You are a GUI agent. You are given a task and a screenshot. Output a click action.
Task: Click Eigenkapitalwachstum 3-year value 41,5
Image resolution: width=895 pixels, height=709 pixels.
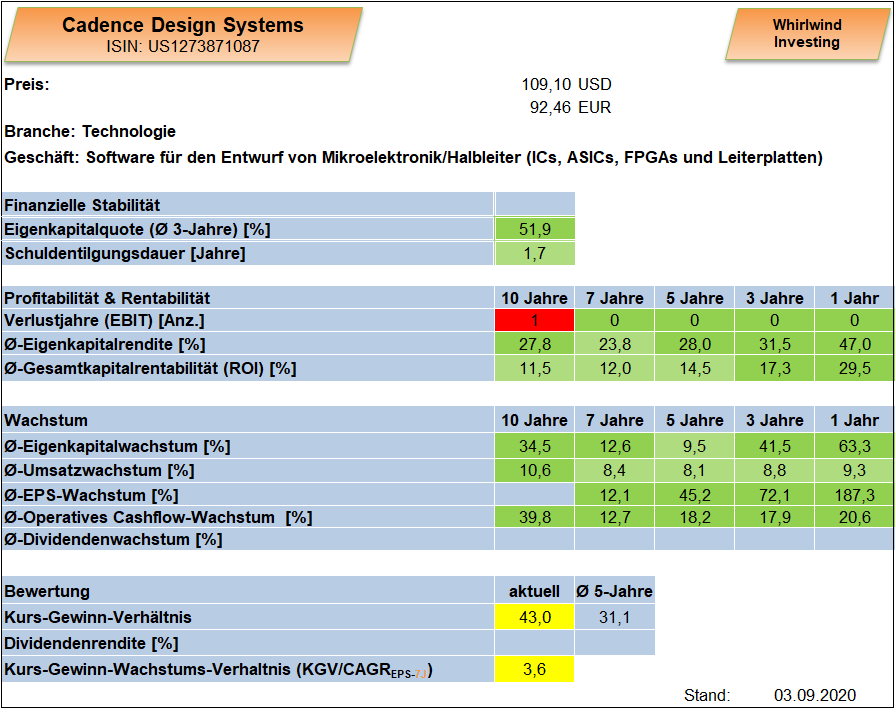pyautogui.click(x=775, y=446)
